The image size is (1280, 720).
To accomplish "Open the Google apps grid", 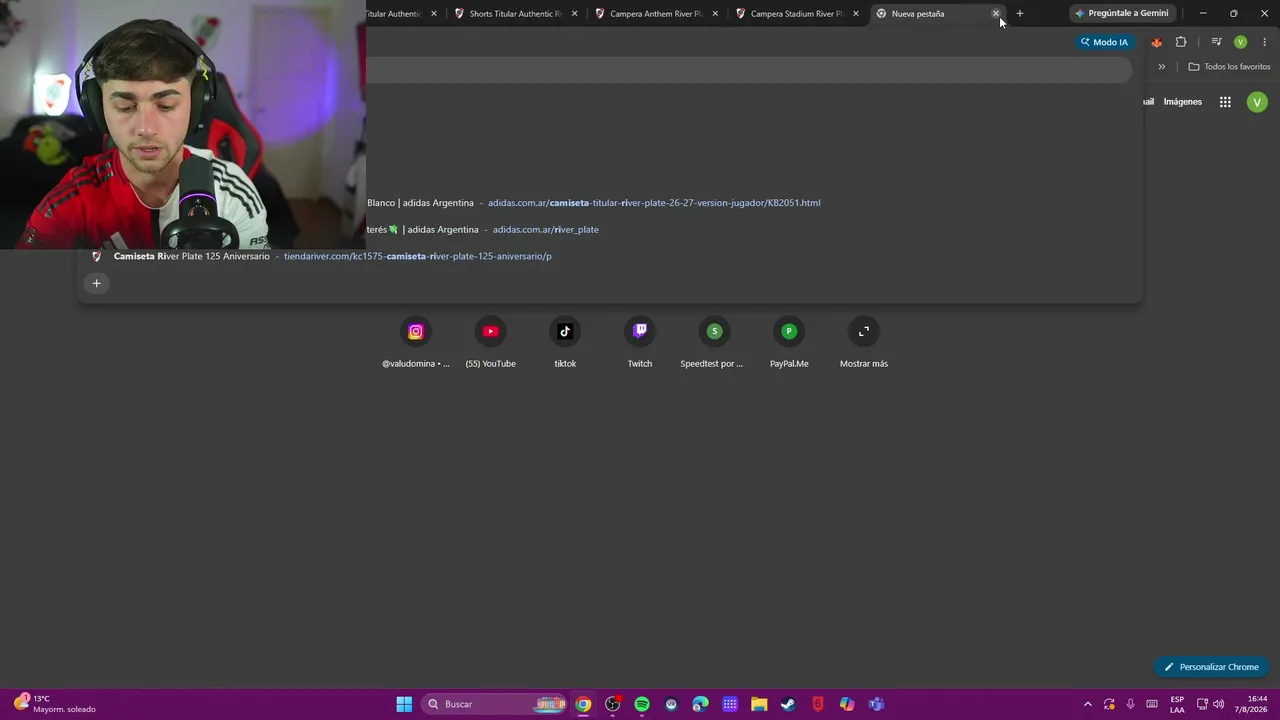I will [1225, 102].
